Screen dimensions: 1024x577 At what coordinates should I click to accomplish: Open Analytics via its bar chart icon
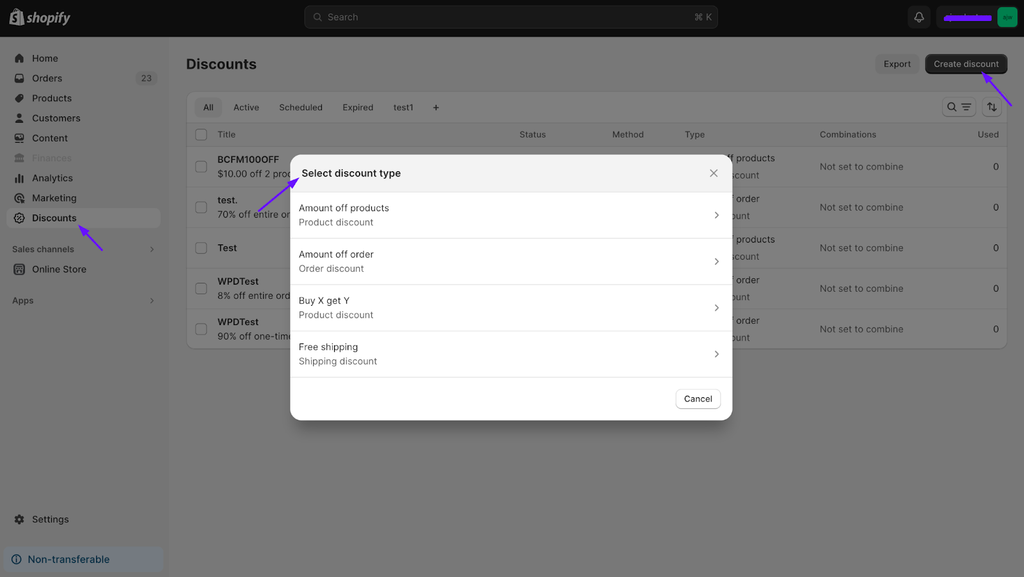[x=19, y=178]
